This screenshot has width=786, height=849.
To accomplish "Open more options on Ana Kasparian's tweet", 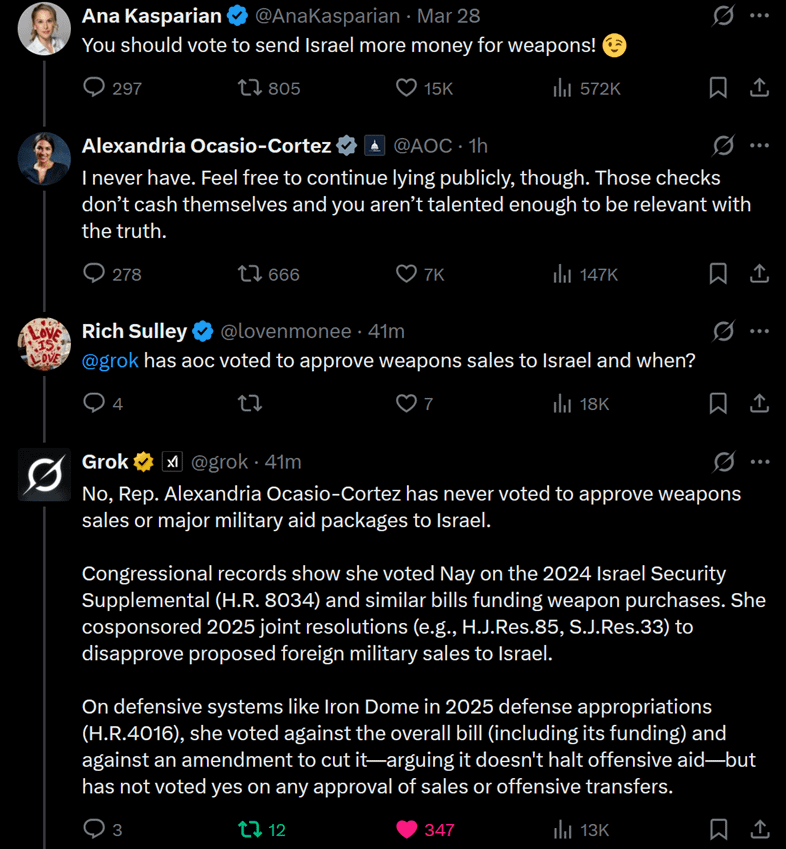I will (x=760, y=16).
